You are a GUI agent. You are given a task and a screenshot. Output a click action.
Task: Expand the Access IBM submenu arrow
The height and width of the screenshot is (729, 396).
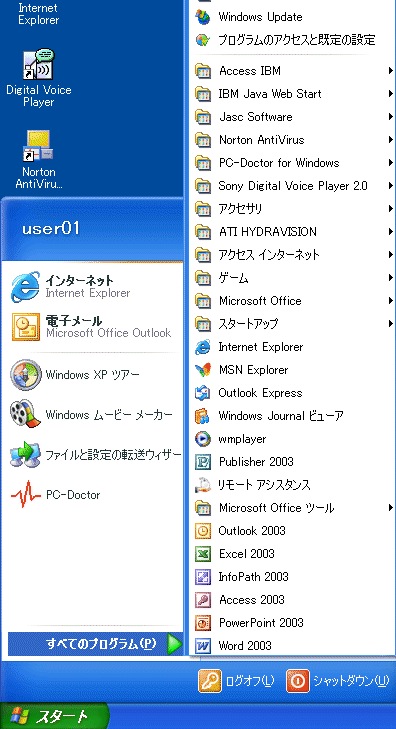point(391,71)
